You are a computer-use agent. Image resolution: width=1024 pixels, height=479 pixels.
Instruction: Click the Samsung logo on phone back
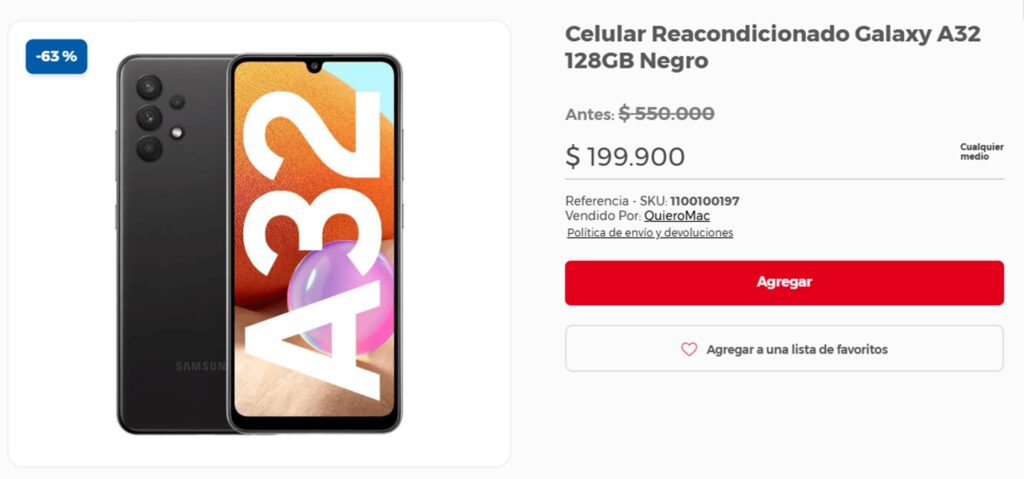(200, 366)
